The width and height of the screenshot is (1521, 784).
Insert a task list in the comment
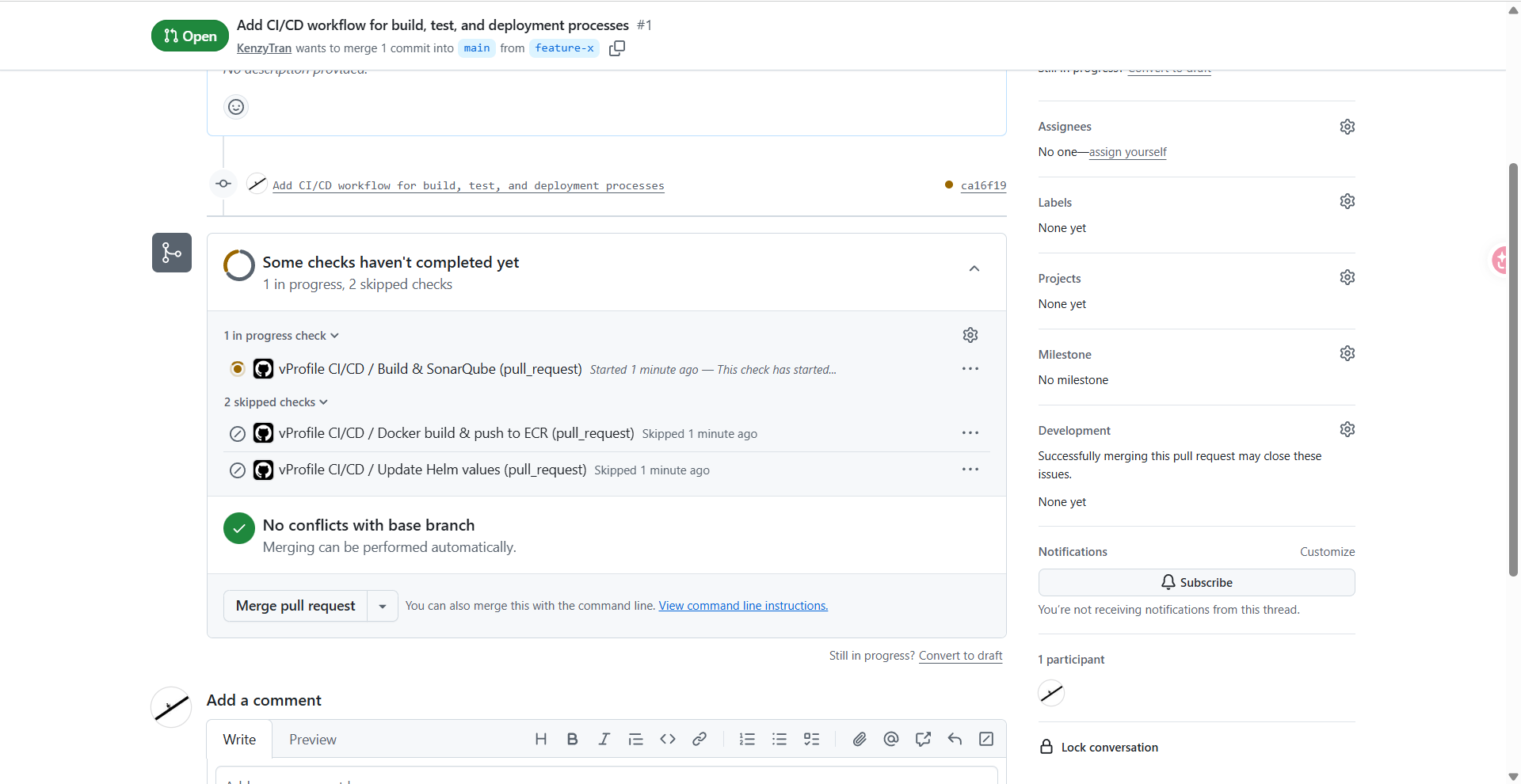tap(811, 739)
